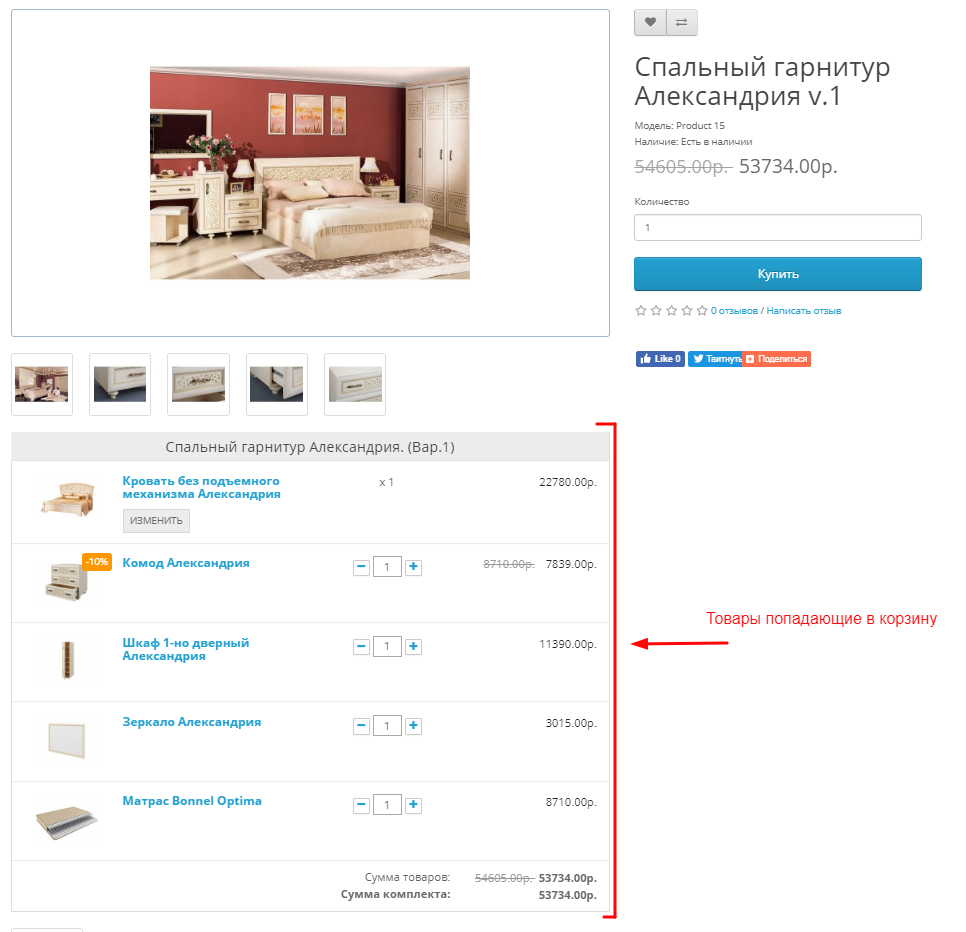Open the 0 отзывов reviews link

coord(734,310)
